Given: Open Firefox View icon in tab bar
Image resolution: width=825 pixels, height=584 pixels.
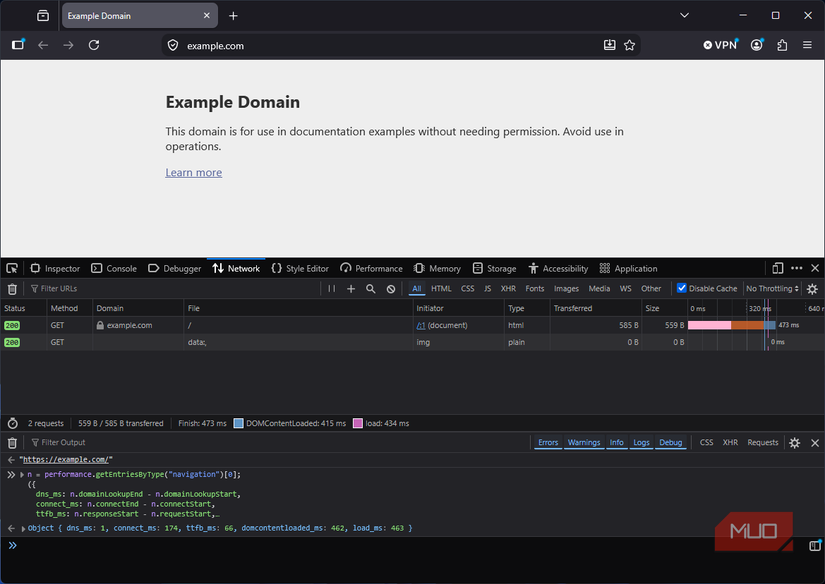Looking at the screenshot, I should click(43, 16).
